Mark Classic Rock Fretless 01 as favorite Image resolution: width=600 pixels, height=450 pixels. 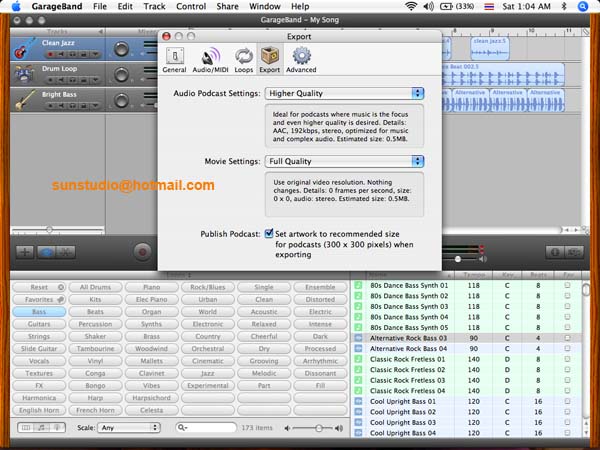[567, 359]
